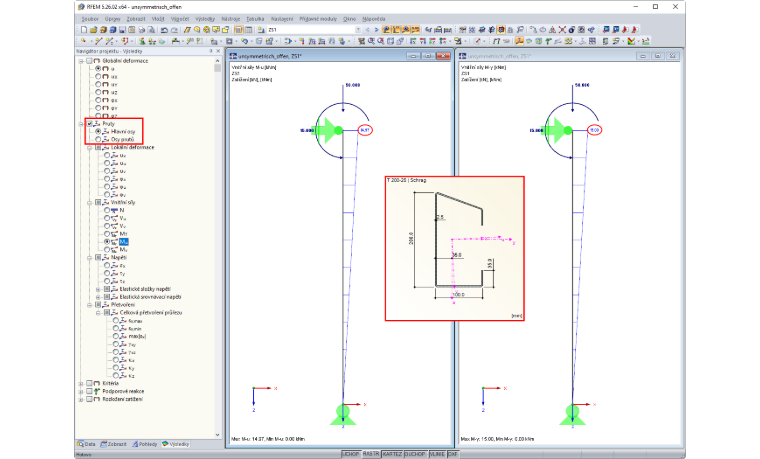Click the Redo arrow icon
Screen dimensions: 760x459
point(174,30)
